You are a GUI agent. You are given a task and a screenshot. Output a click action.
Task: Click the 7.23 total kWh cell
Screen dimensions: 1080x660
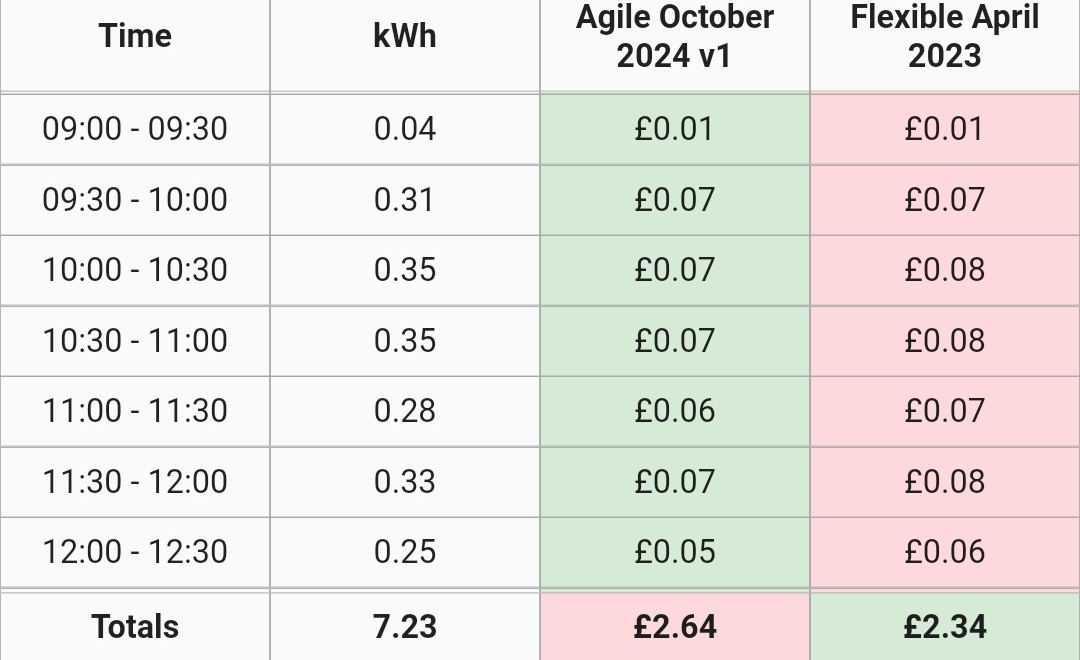(405, 626)
